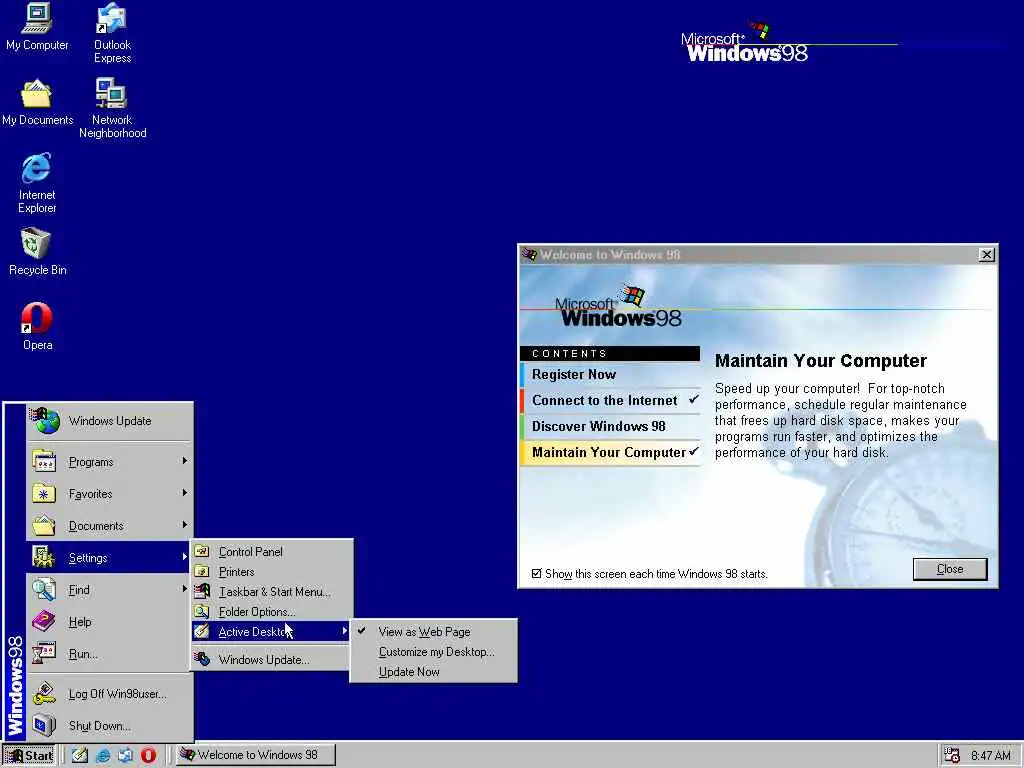Viewport: 1024px width, 768px height.
Task: Select the Opera desktop shortcut
Action: [37, 327]
